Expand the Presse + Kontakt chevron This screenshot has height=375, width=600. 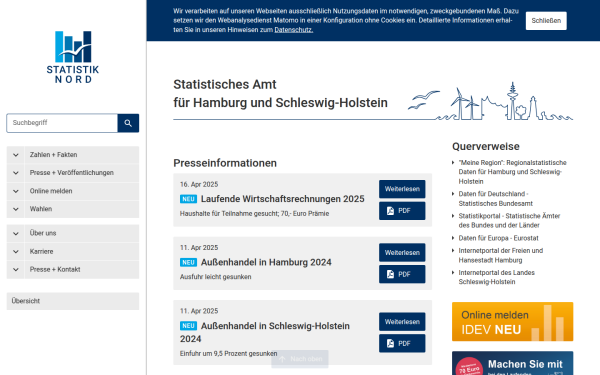tap(16, 269)
